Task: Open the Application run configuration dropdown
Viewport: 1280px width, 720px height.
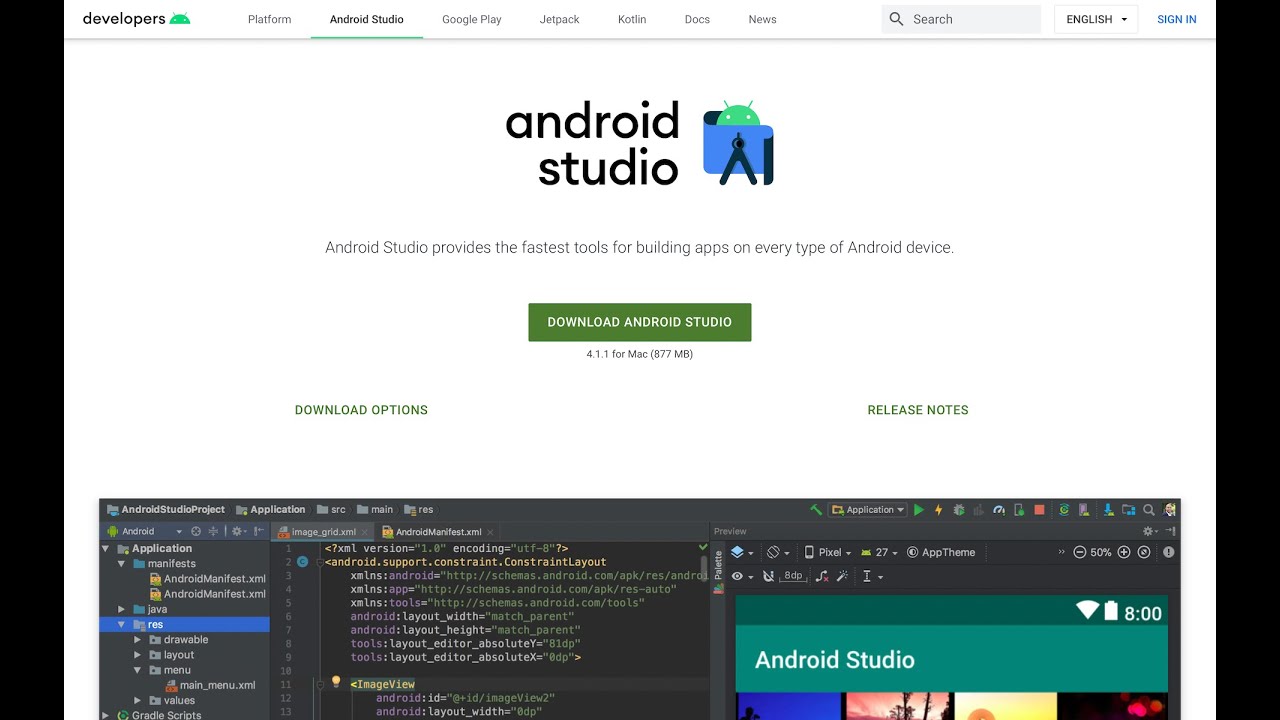Action: tap(867, 510)
